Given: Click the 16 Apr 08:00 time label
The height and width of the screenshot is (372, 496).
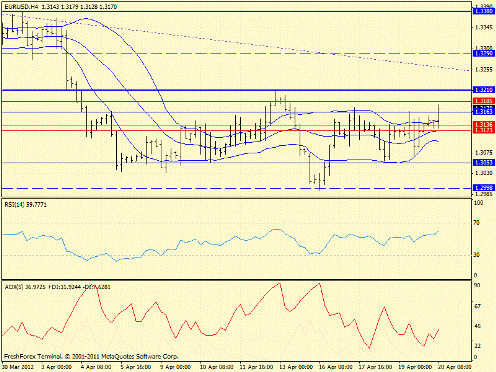Looking at the screenshot, I should point(336,367).
